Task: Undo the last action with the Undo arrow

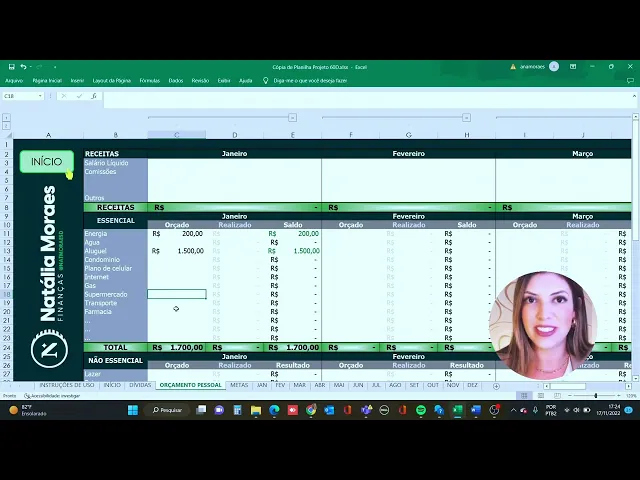Action: 23,67
